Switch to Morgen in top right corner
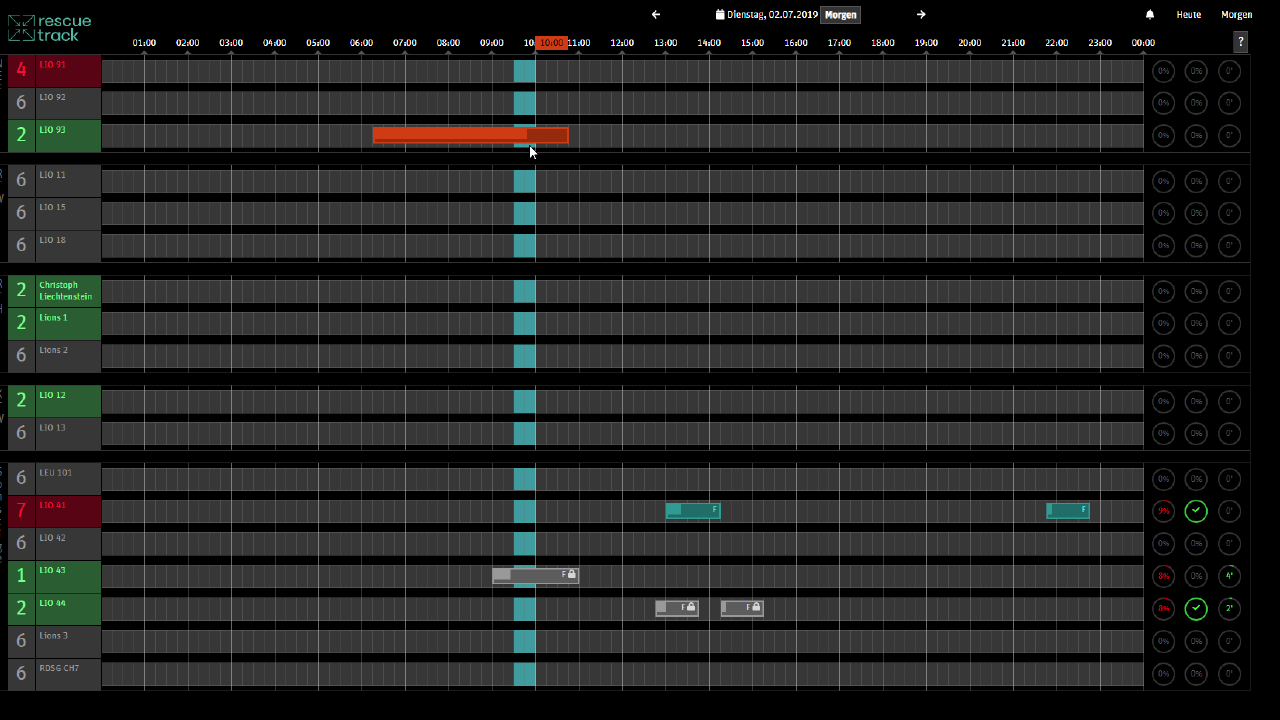1280x720 pixels. coord(1236,15)
